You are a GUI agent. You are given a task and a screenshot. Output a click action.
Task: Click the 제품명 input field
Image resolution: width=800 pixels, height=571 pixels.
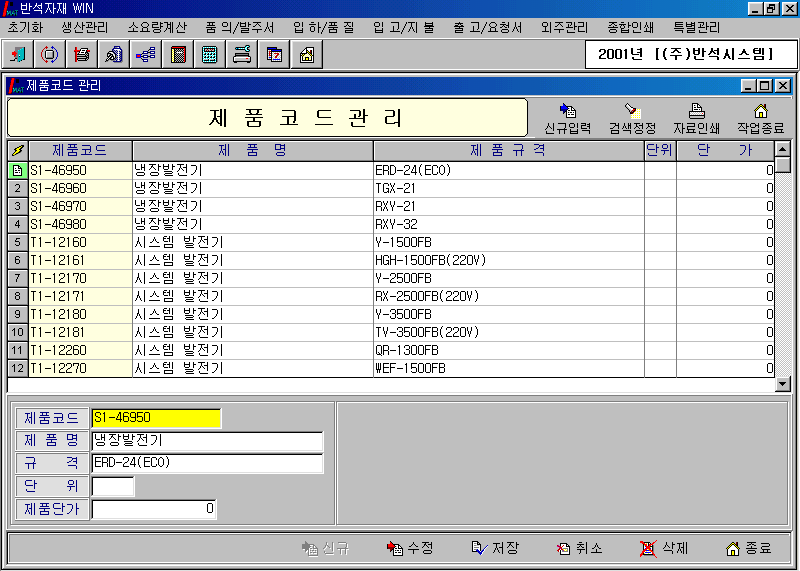coord(207,441)
